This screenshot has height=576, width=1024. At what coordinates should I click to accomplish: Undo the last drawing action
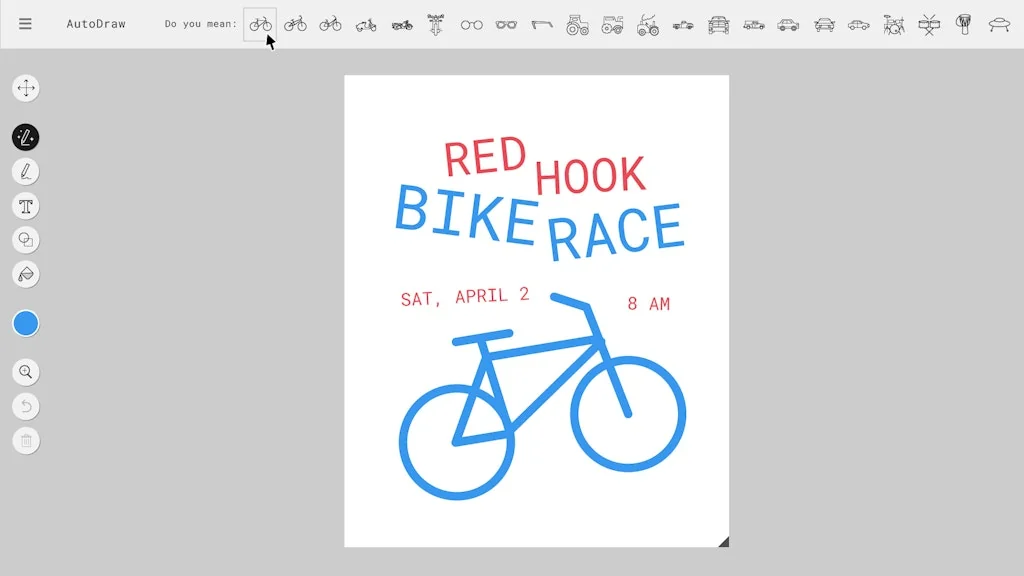pos(26,406)
